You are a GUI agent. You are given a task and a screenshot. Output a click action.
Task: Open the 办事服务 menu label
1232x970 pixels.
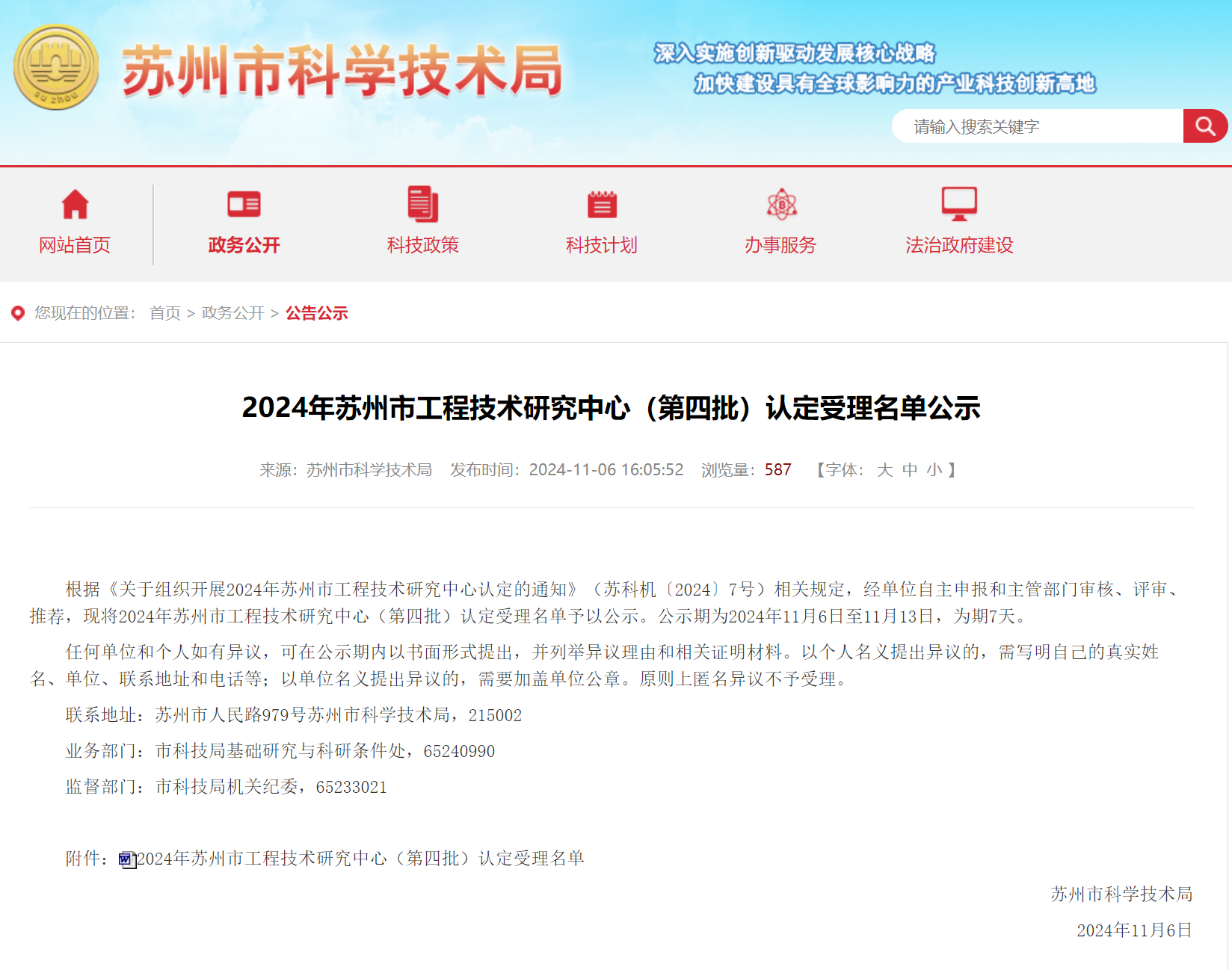(780, 245)
